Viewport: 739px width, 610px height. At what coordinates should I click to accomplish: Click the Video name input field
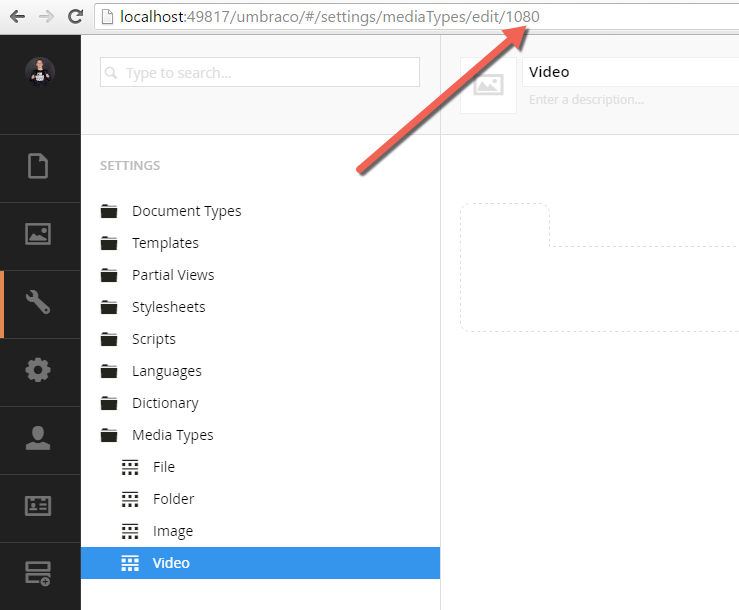(x=630, y=72)
